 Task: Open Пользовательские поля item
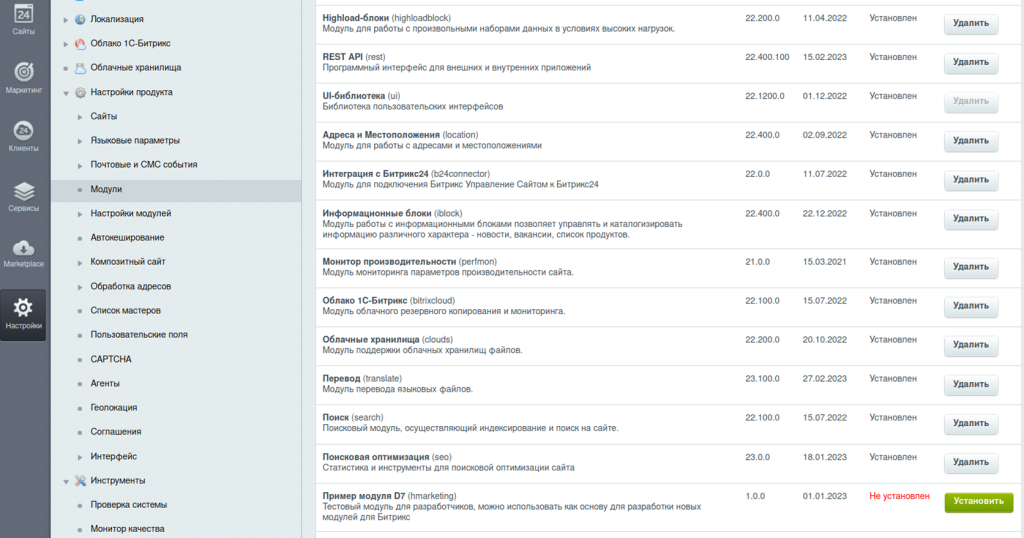pyautogui.click(x=139, y=335)
